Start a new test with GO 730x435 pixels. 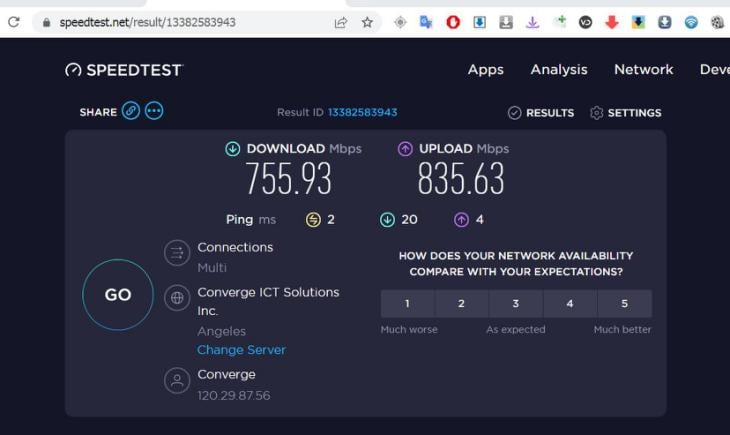[118, 295]
